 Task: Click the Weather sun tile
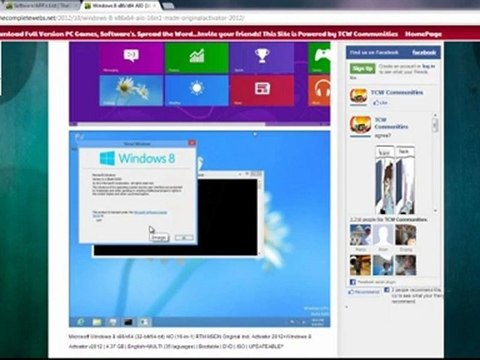point(197,91)
